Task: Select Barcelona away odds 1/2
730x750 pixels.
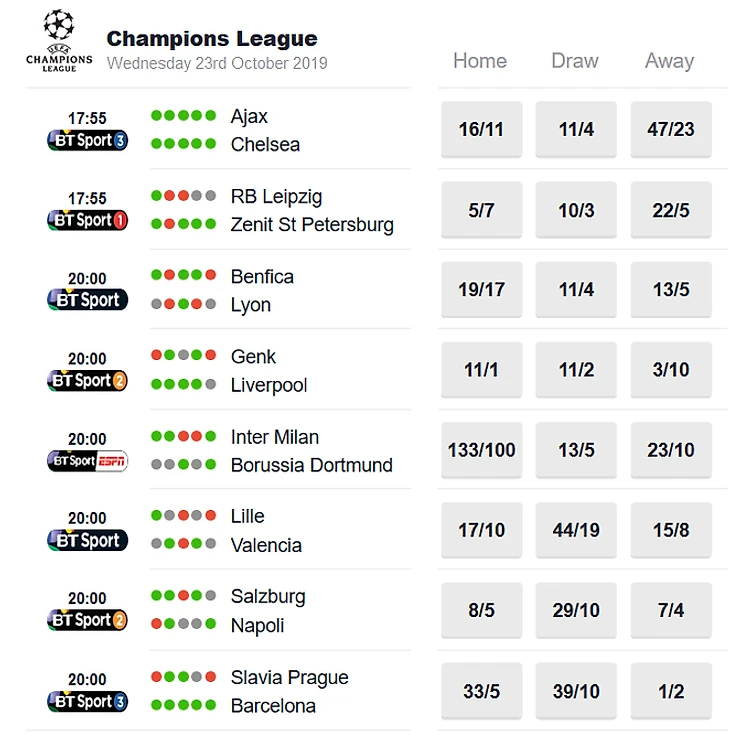Action: coord(670,691)
